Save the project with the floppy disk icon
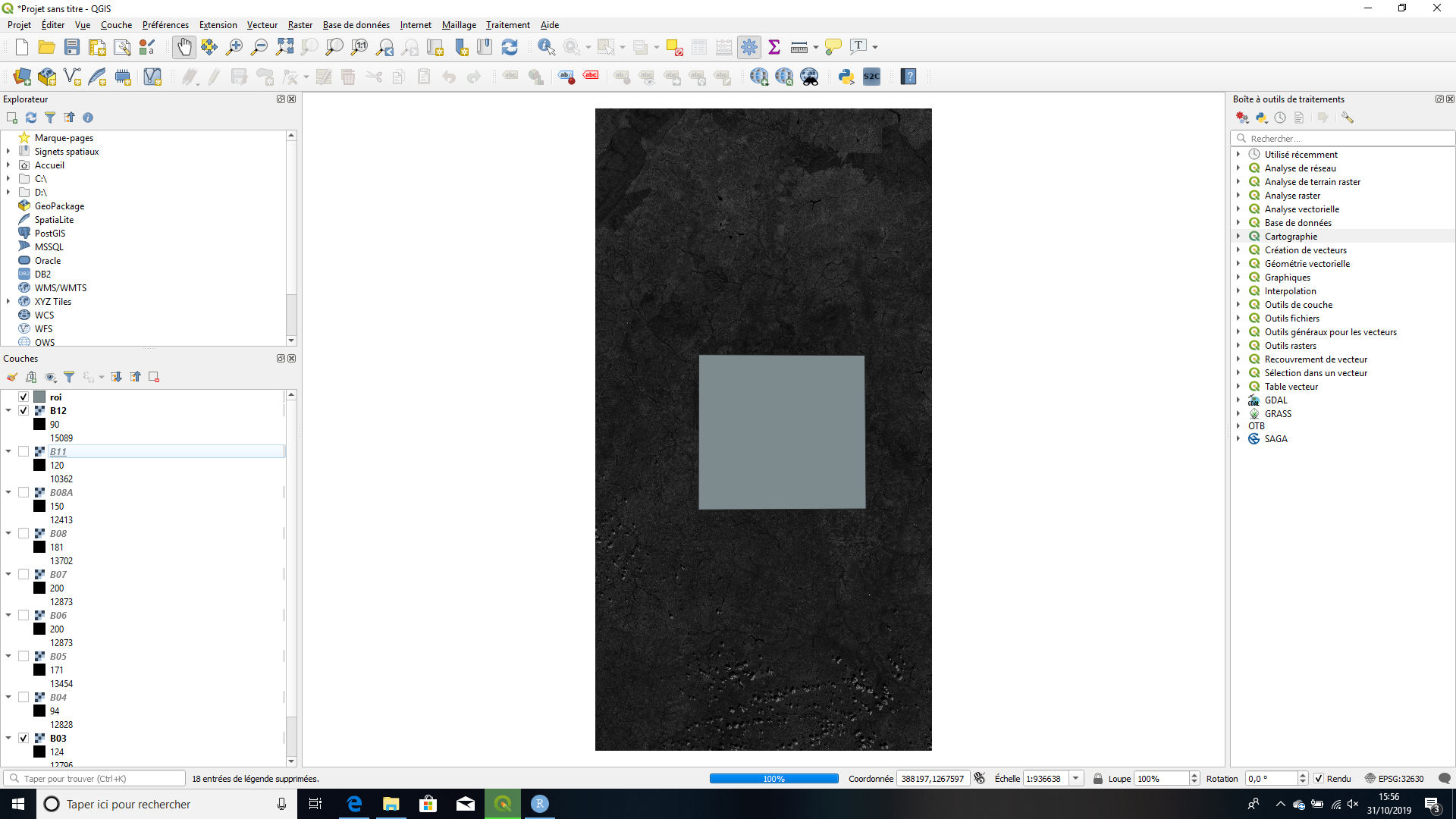1456x819 pixels. 72,47
